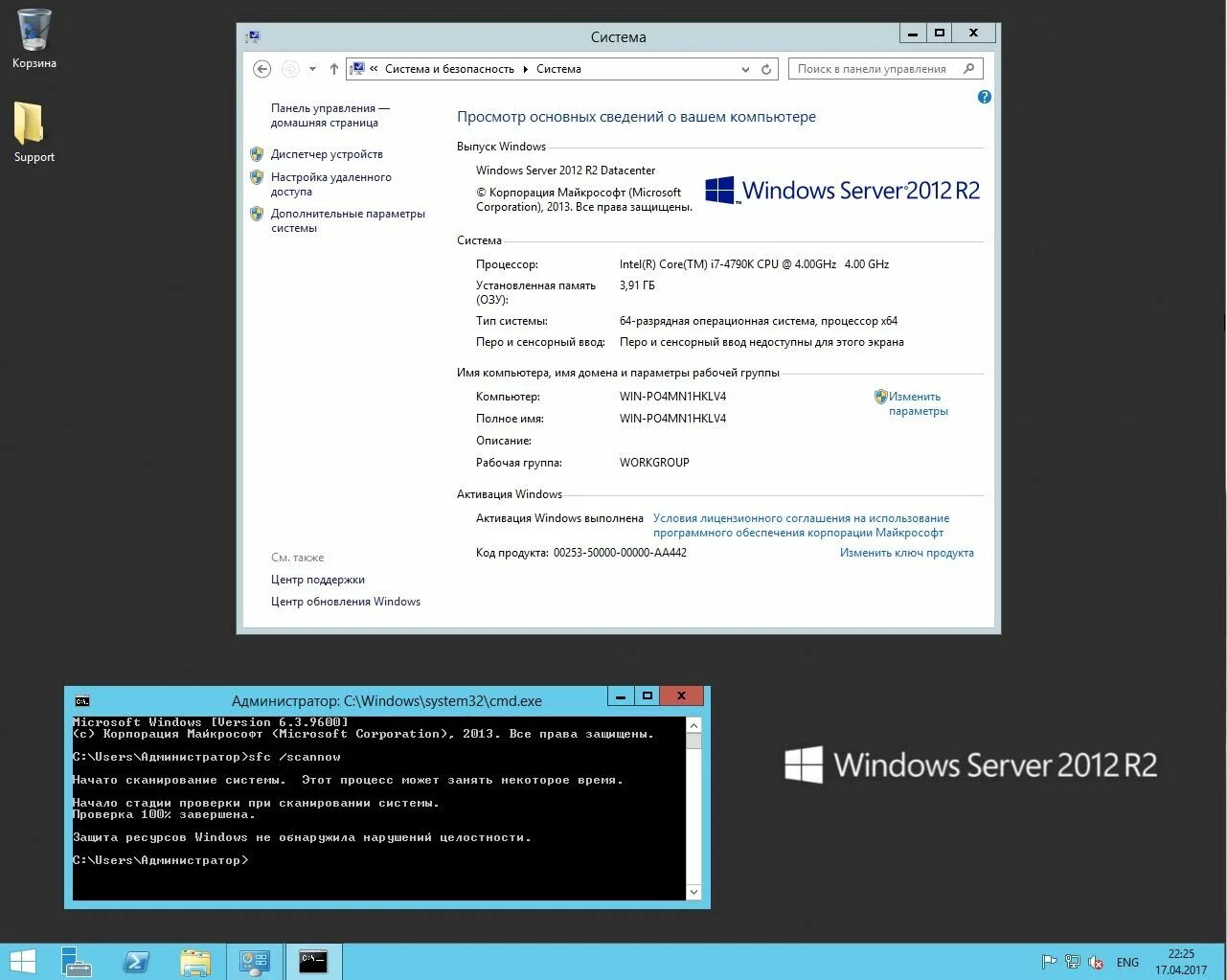Image resolution: width=1227 pixels, height=980 pixels.
Task: Go forward in the Система window
Action: (290, 69)
